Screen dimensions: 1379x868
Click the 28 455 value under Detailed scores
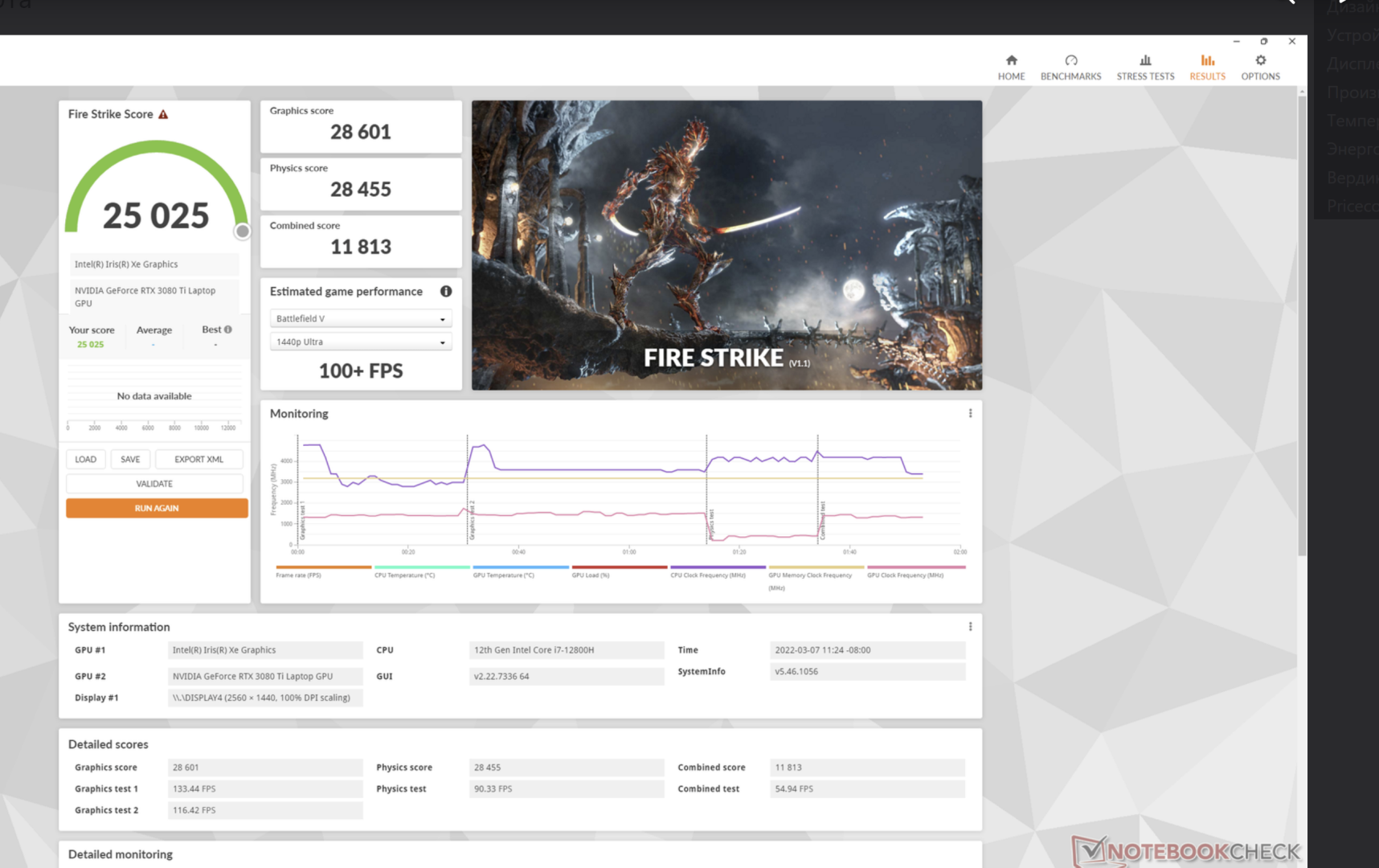click(567, 768)
